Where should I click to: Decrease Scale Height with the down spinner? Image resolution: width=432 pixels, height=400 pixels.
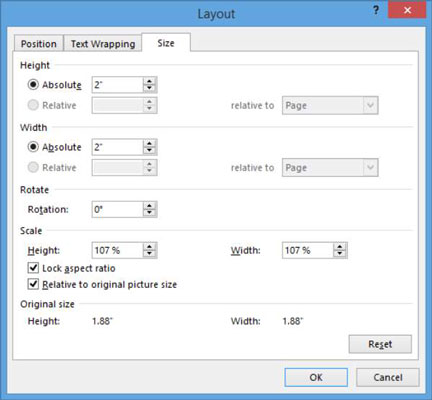tap(149, 254)
